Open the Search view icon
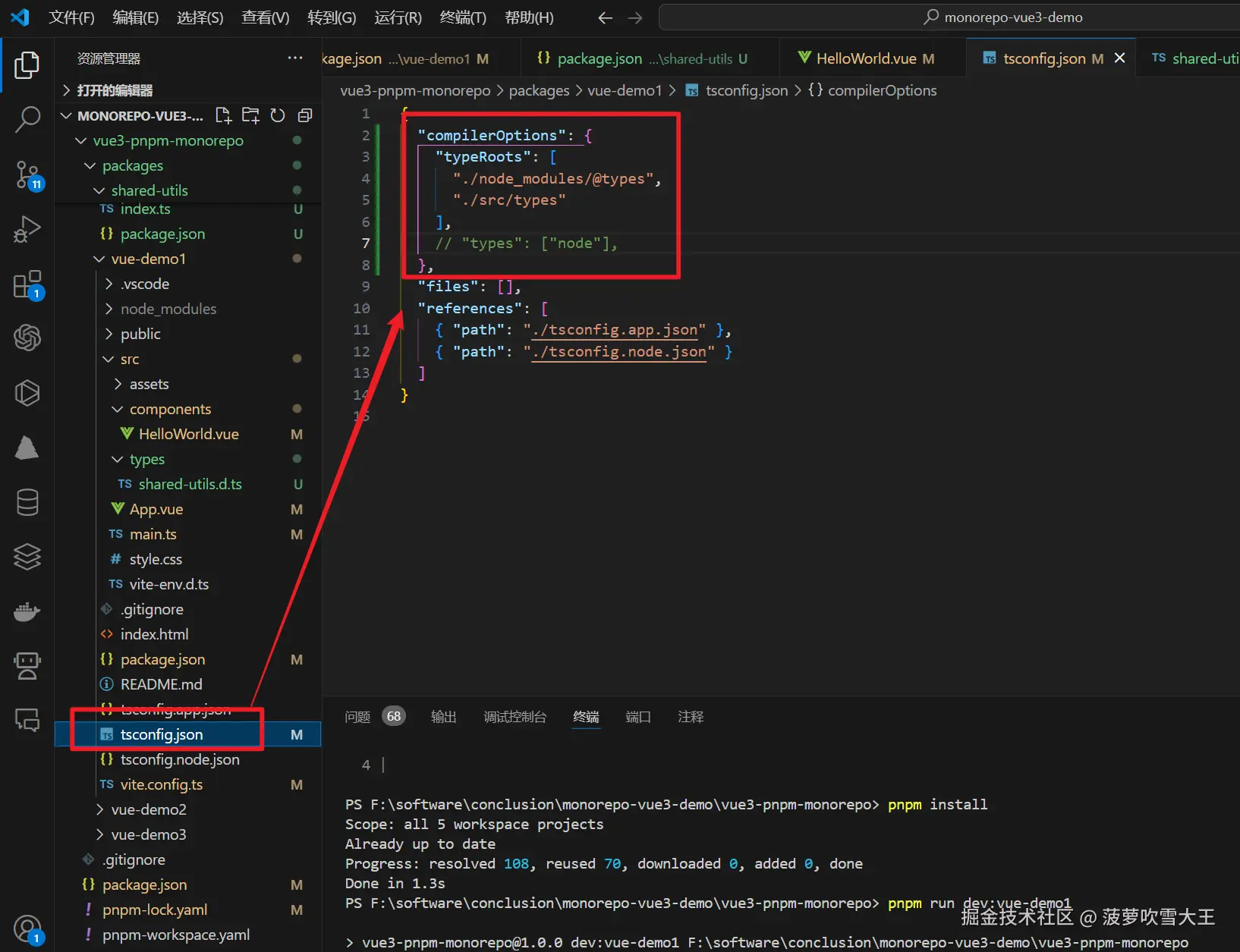The height and width of the screenshot is (952, 1240). [27, 120]
